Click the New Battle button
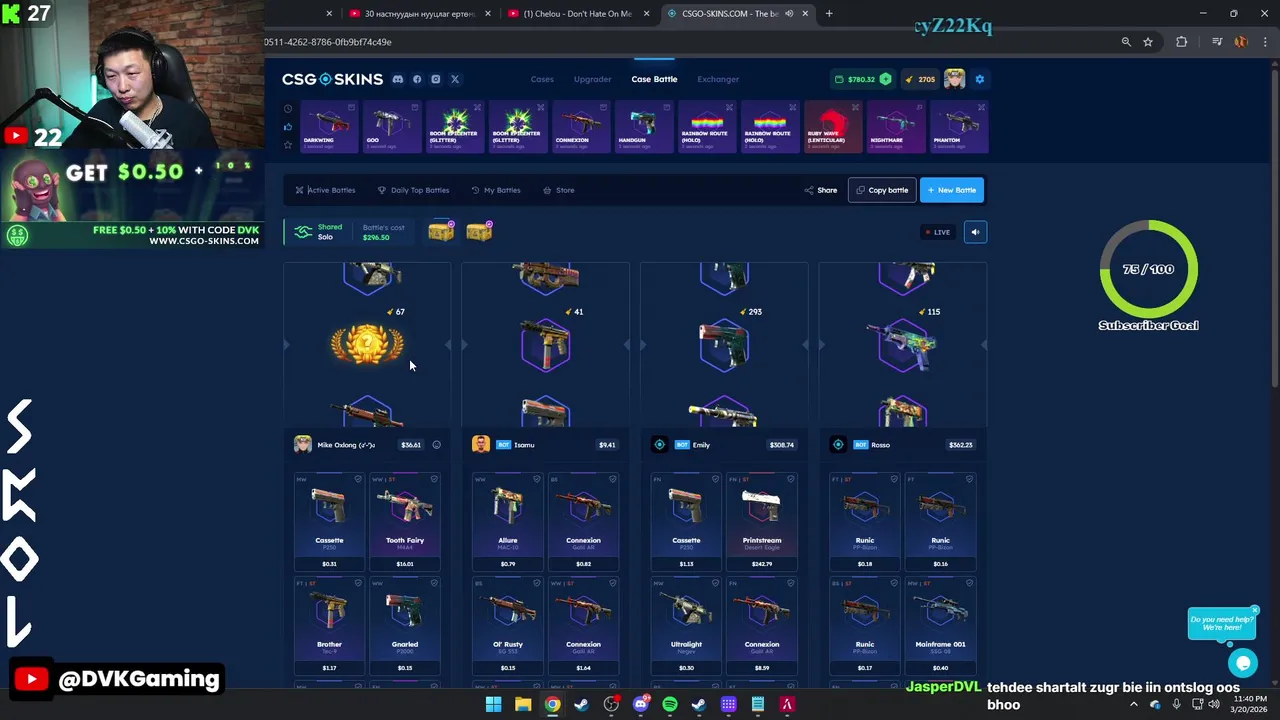1280x720 pixels. pyautogui.click(x=951, y=190)
